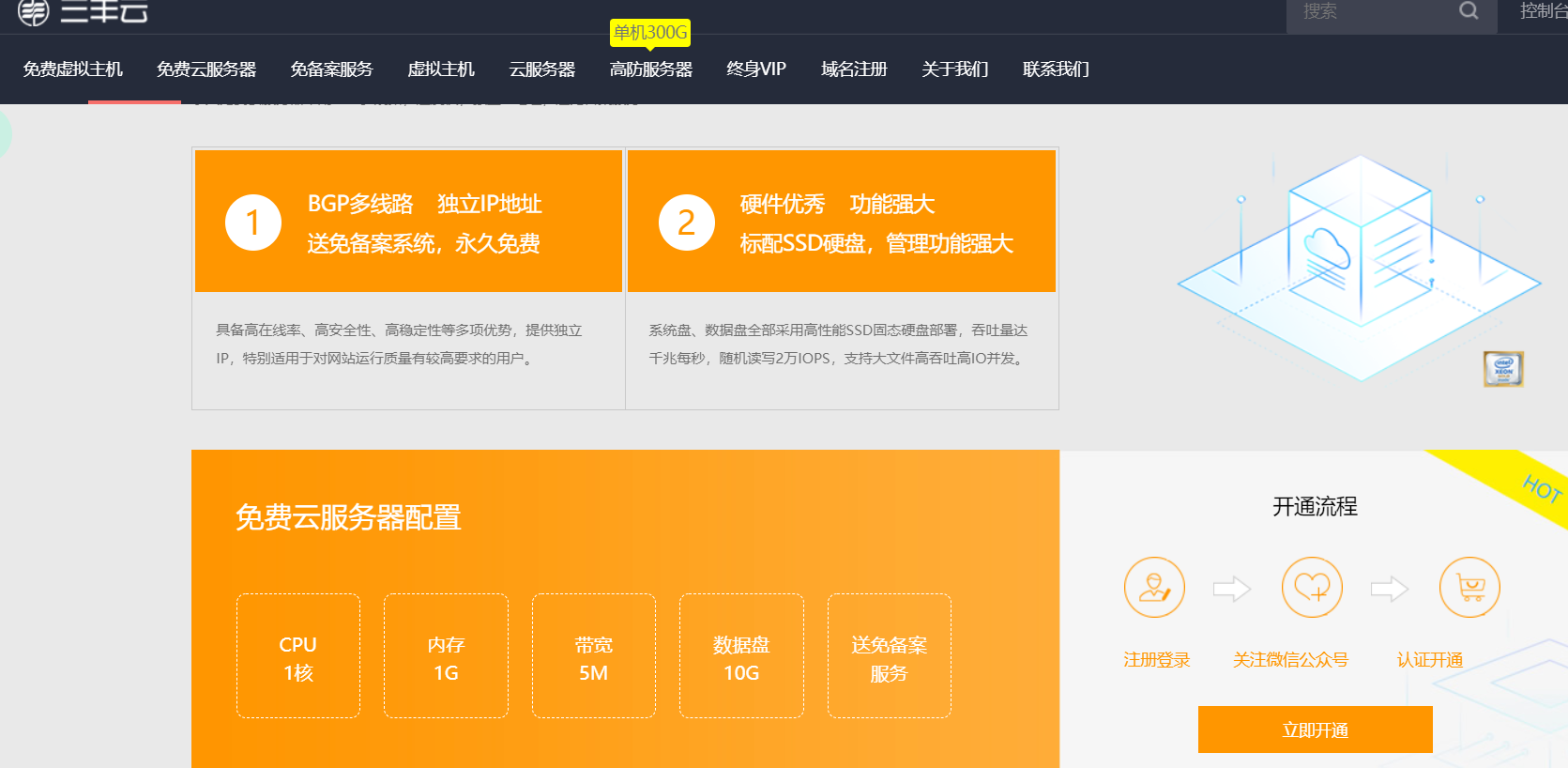
Task: Open the 高防服务器 menu item
Action: point(651,69)
